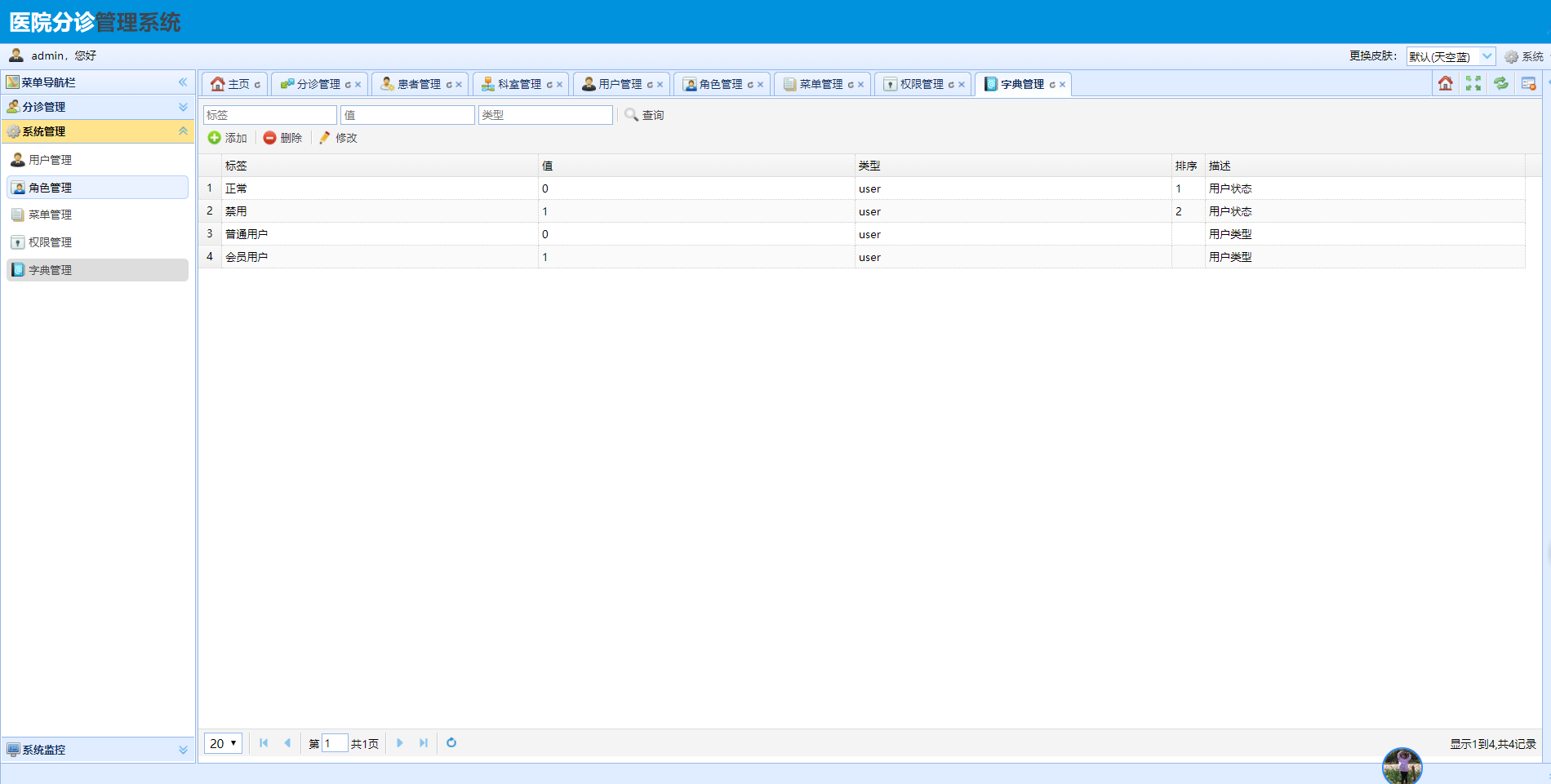Select the row labeled 普通用户
This screenshot has height=784, width=1551.
862,234
